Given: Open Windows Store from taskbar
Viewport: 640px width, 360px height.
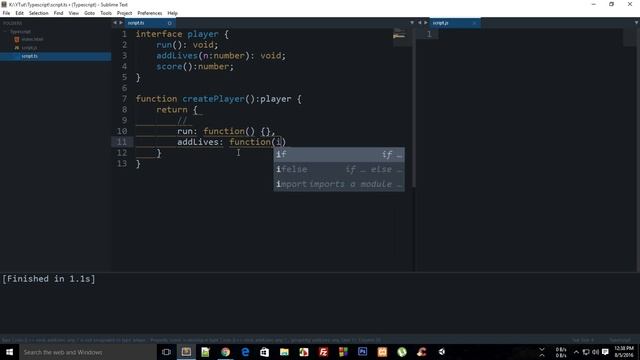Looking at the screenshot, I should (264, 352).
